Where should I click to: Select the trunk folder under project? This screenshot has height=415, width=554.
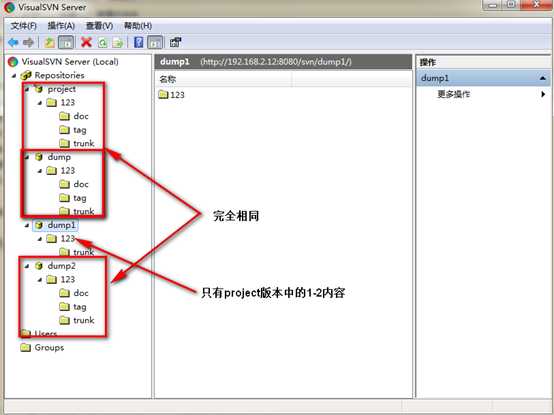click(x=84, y=143)
